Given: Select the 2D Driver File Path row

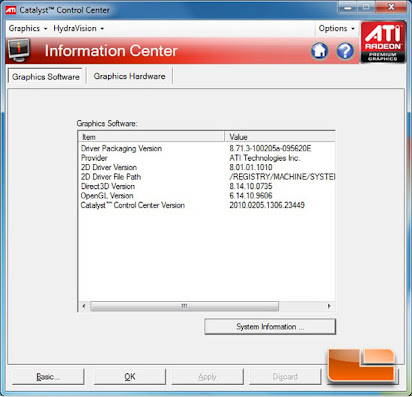Looking at the screenshot, I should pyautogui.click(x=207, y=177).
